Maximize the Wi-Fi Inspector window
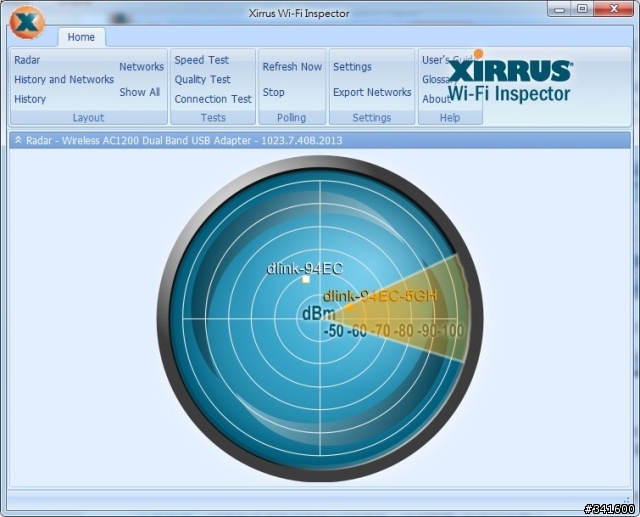640x517 pixels. 582,9
